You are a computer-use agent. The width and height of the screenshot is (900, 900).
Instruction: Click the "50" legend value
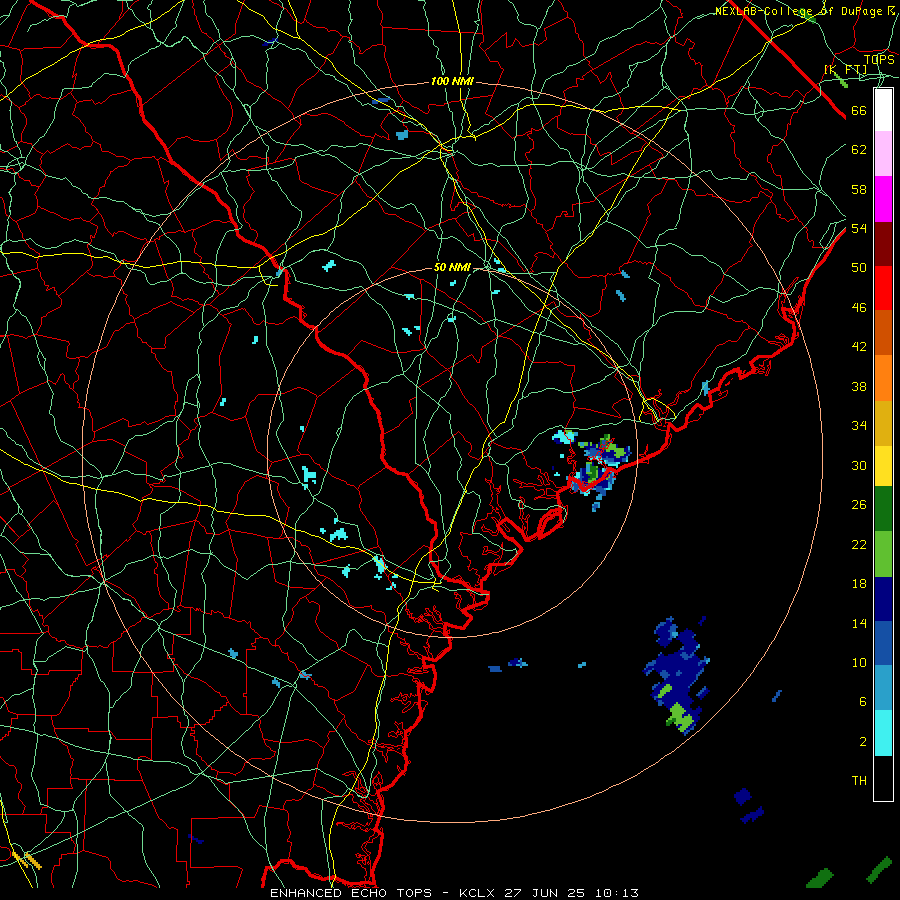tap(859, 267)
